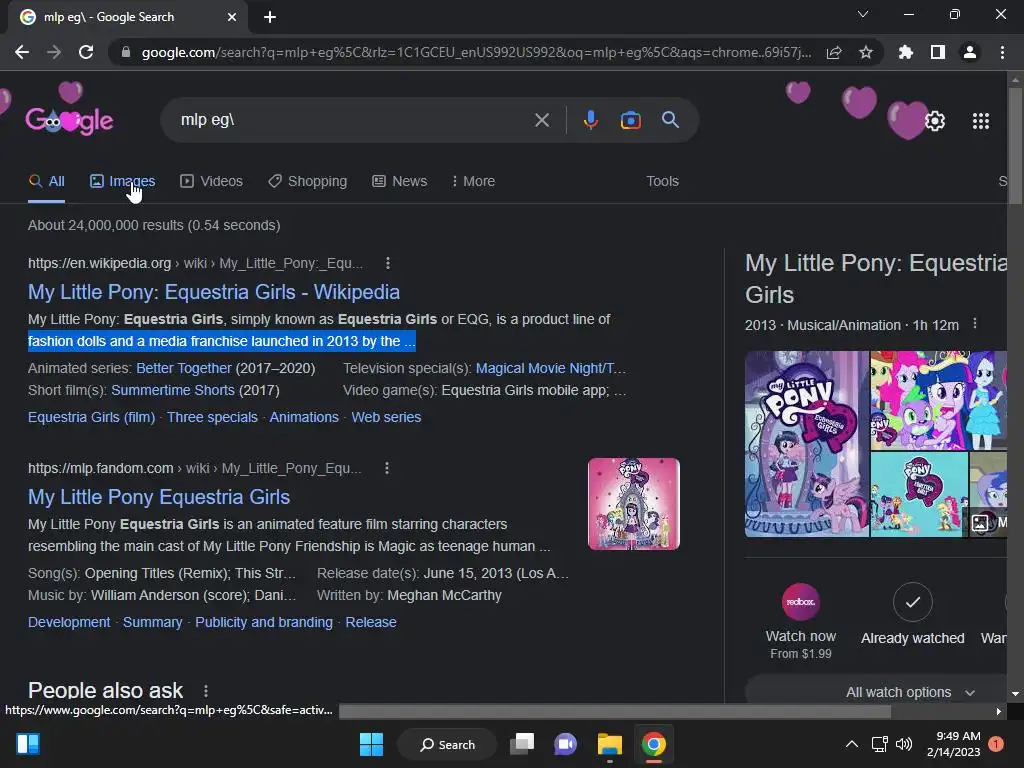Open options for the Wikipedia result

tap(388, 263)
